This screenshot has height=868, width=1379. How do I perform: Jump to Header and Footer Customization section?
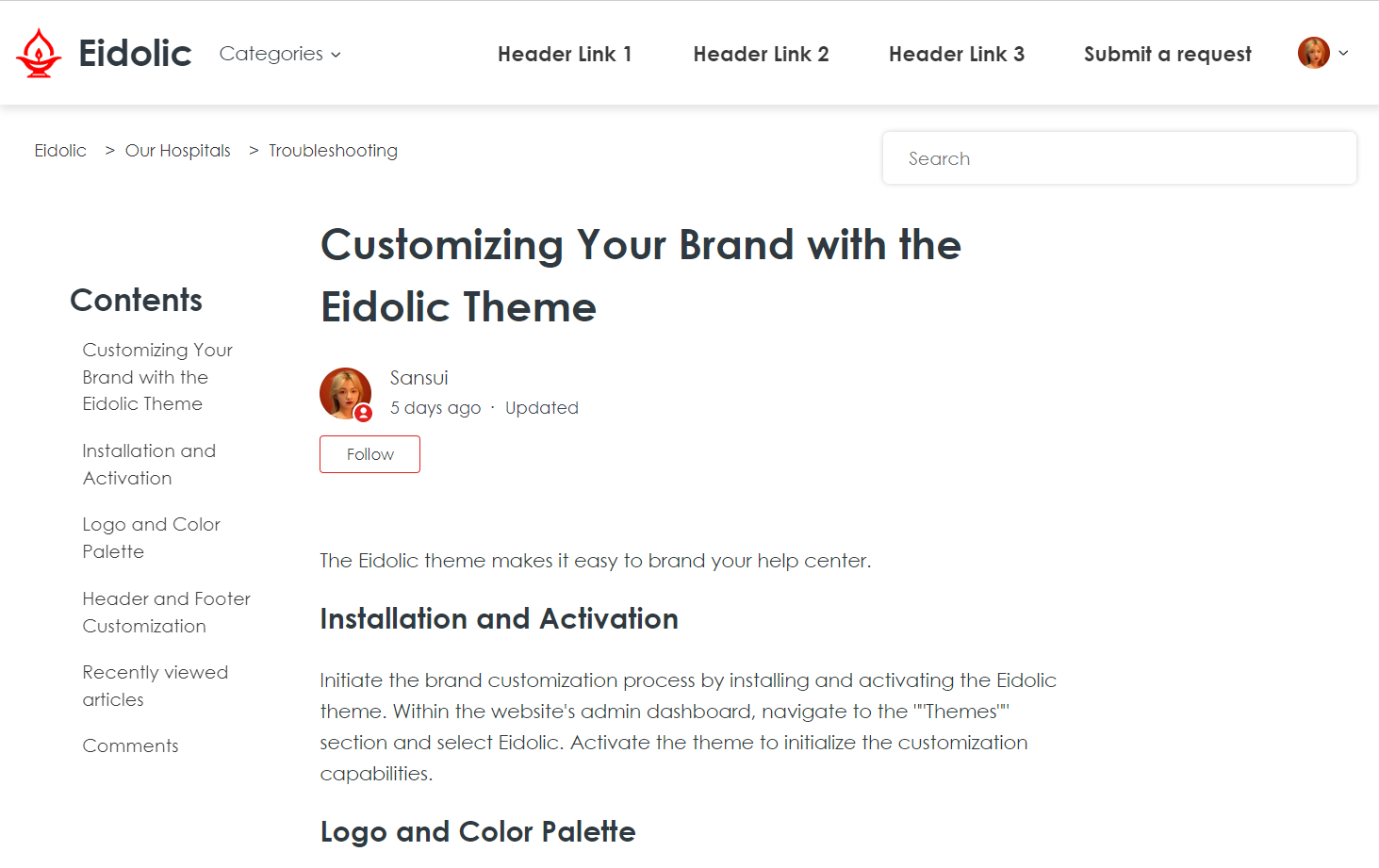(166, 613)
